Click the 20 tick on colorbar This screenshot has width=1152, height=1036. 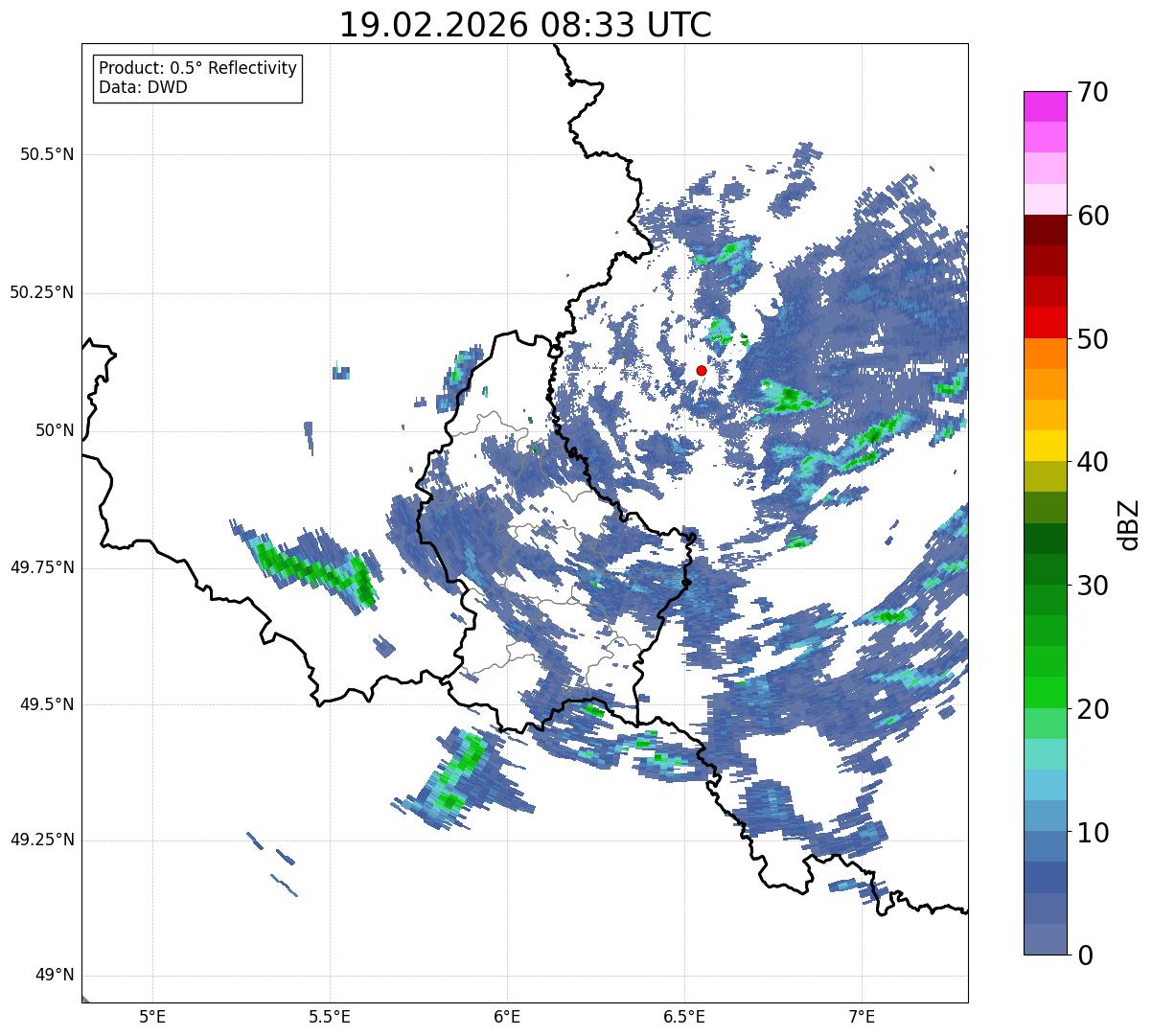1093,709
